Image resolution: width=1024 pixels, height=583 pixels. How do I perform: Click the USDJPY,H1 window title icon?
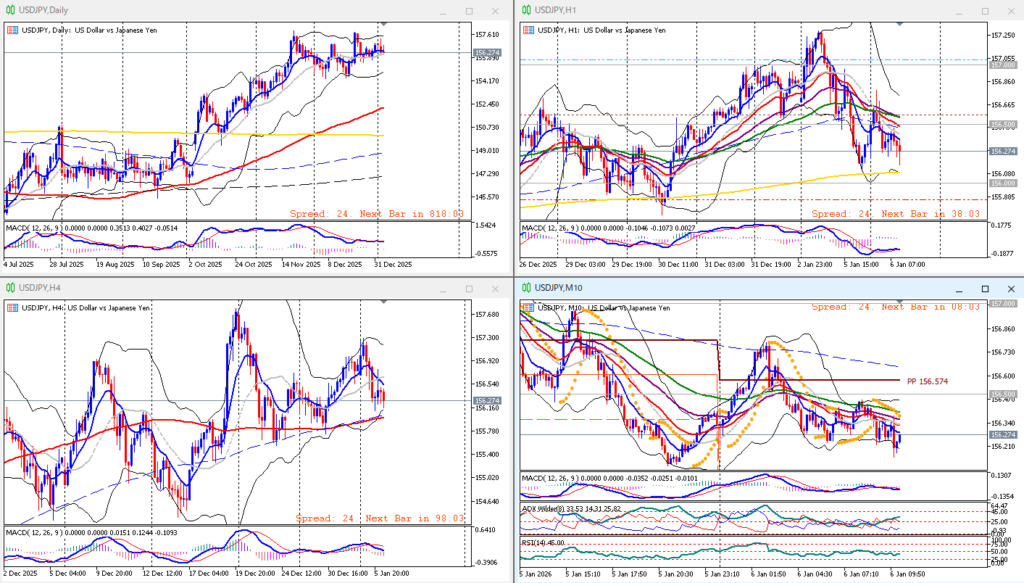coord(525,10)
